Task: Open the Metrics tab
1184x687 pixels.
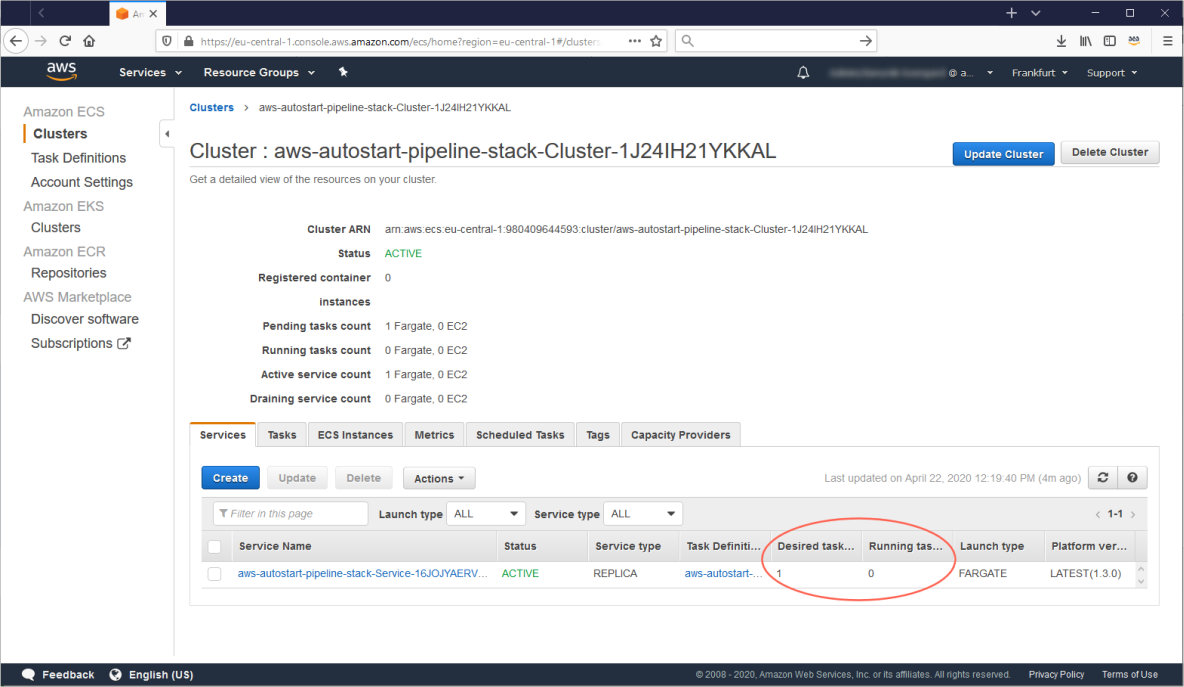Action: [434, 435]
